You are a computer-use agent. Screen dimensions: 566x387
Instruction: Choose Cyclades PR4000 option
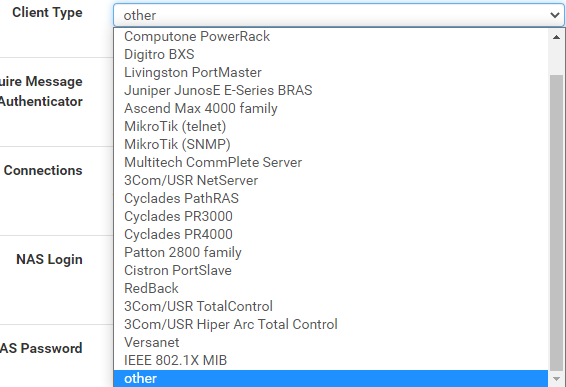(331, 235)
